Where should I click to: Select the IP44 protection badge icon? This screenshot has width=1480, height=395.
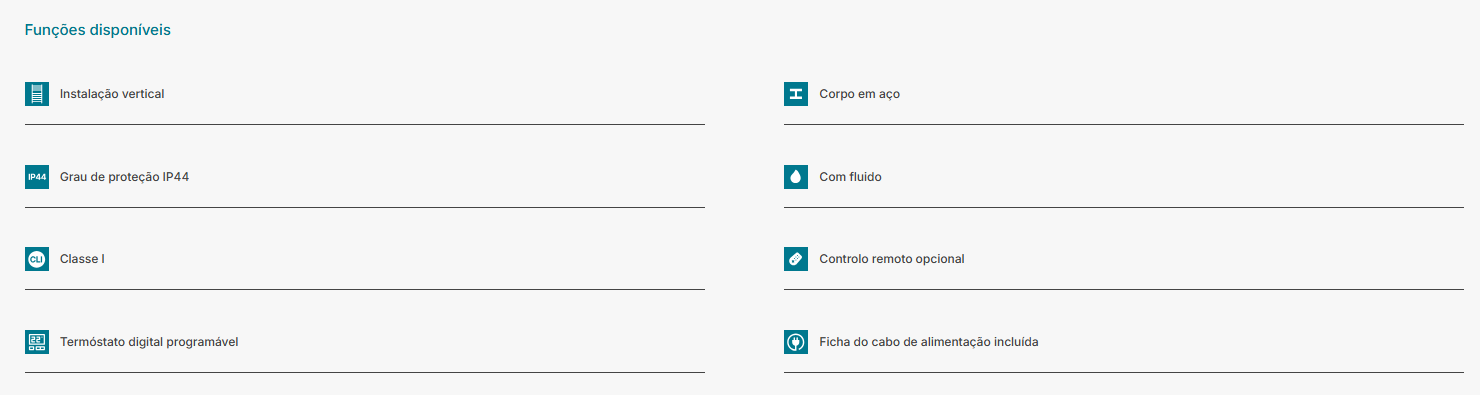coord(37,177)
